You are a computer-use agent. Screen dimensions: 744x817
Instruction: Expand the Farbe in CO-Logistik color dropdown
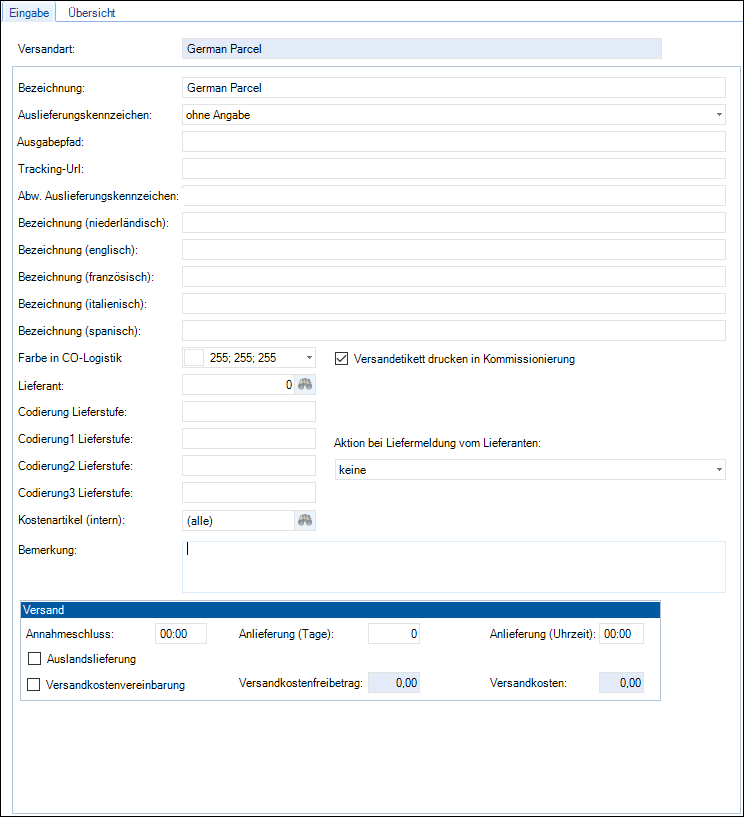[308, 357]
